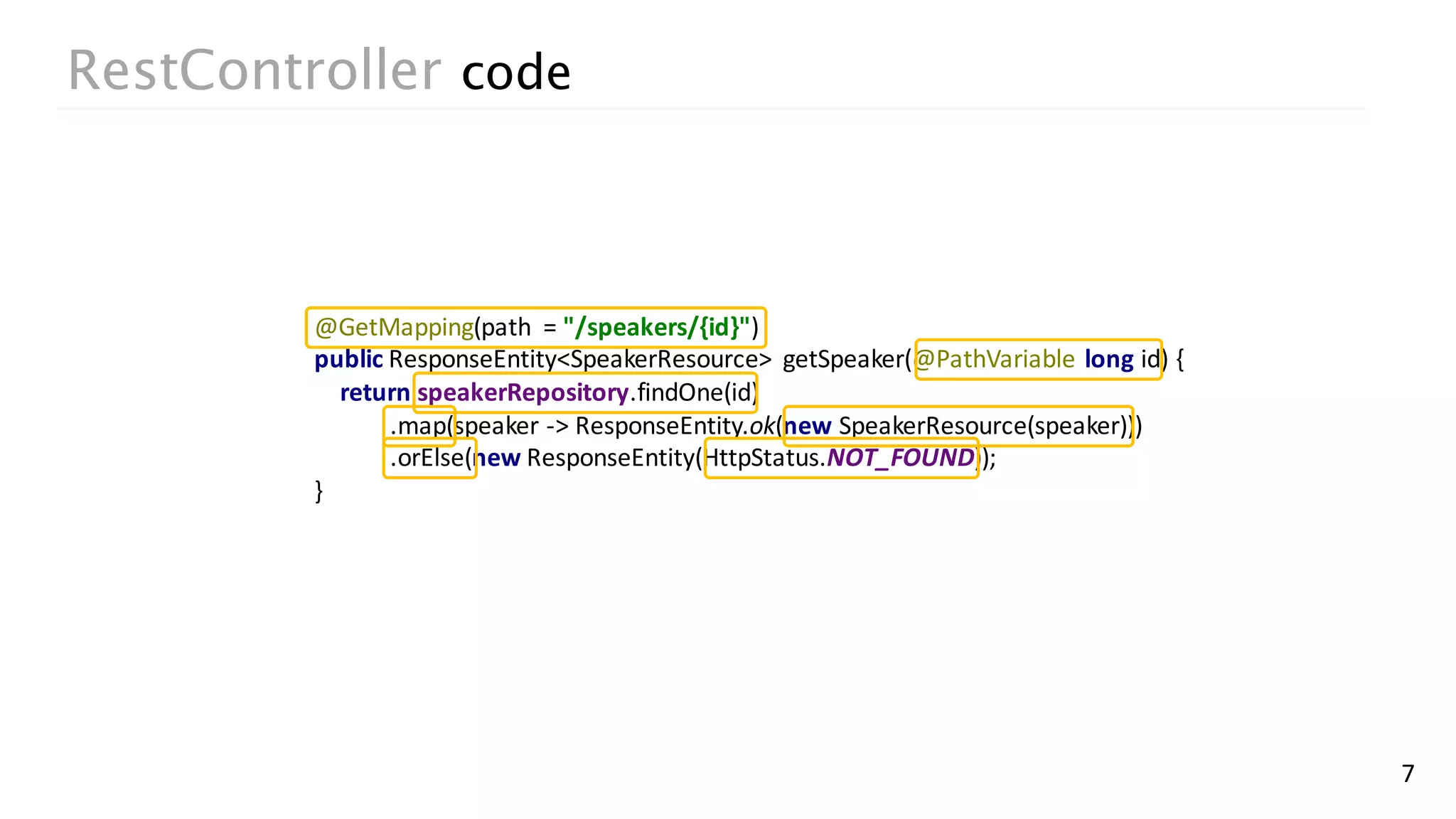The width and height of the screenshot is (1456, 819).
Task: Click 'new ResponseEntity(' in the orElse line
Action: (x=588, y=458)
